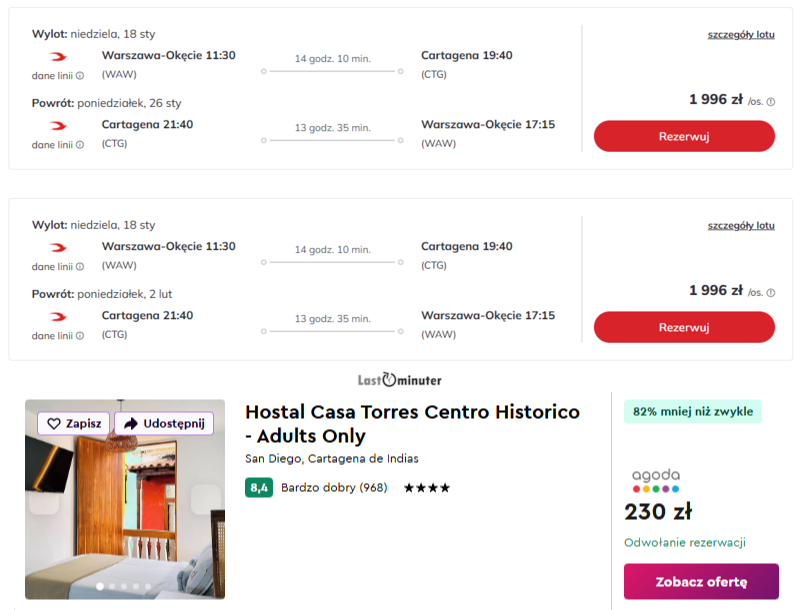The width and height of the screenshot is (800, 610).
Task: Click the Odwołanie rezerwacji link
Action: [x=685, y=543]
